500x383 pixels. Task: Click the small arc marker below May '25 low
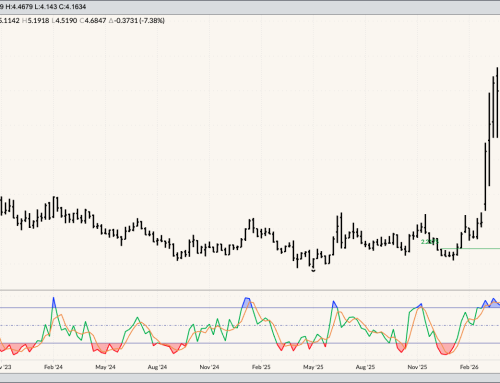[313, 271]
